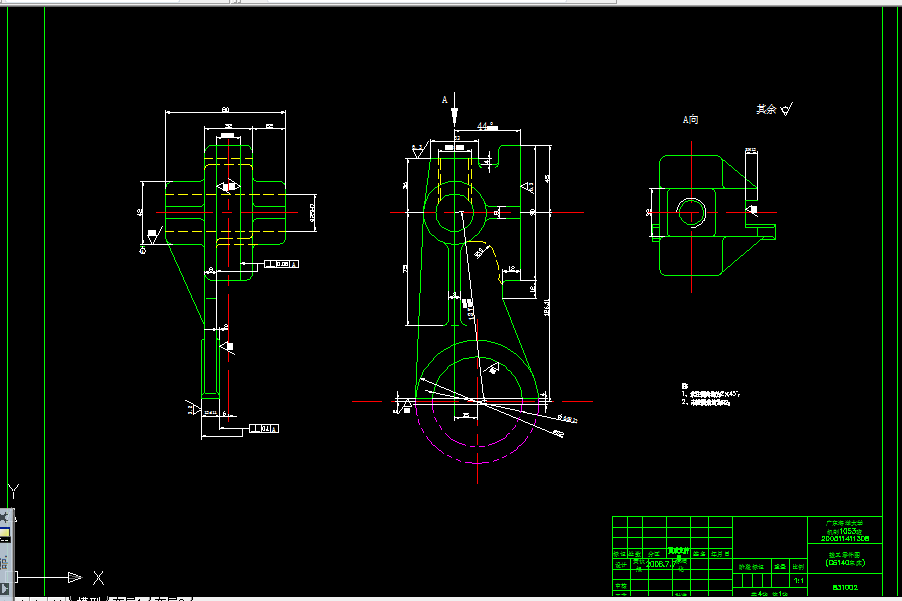
Task: Select the 186.41 vertical dimension
Action: (546, 307)
